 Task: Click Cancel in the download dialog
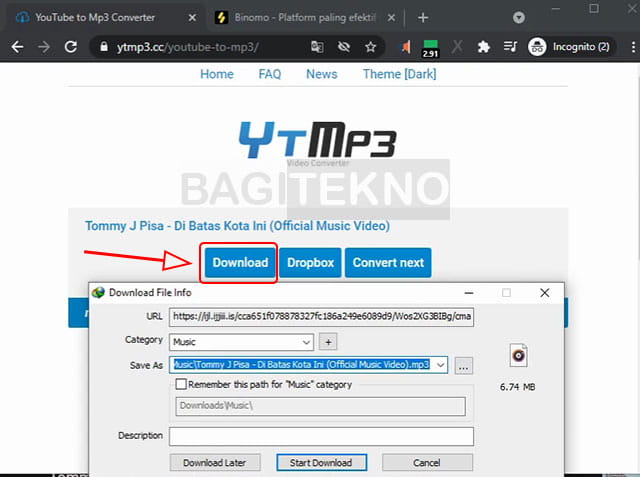[427, 463]
